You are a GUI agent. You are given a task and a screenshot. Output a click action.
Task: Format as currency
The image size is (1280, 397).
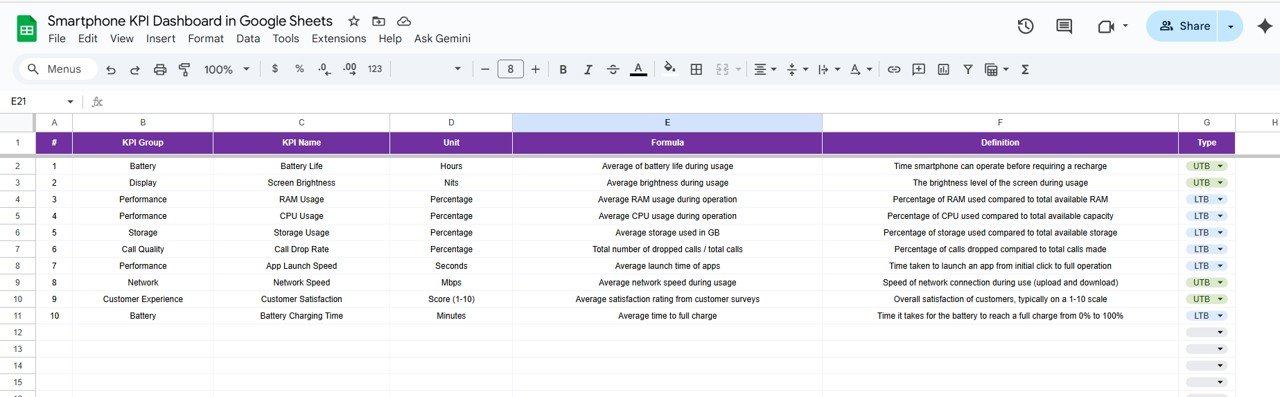point(275,69)
